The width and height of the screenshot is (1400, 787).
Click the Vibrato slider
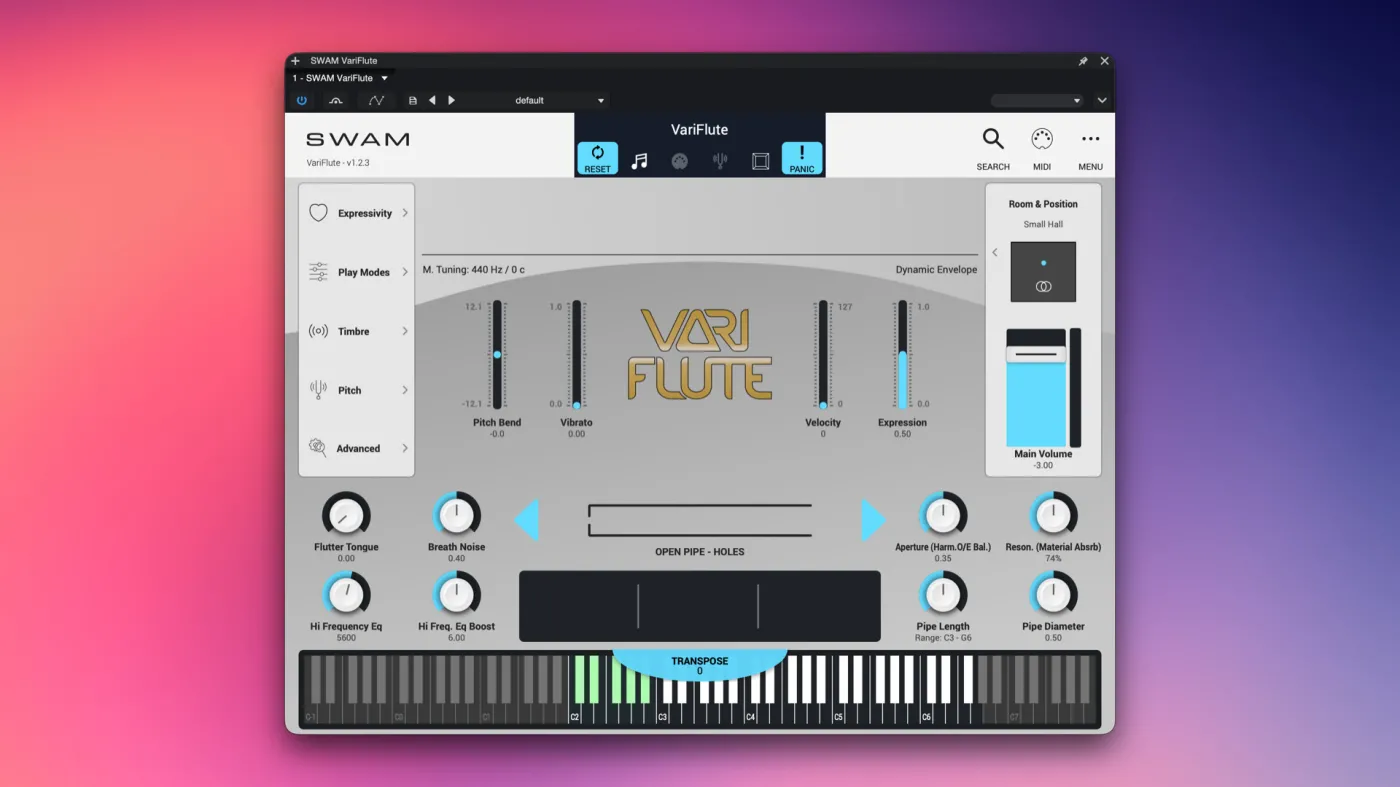click(576, 355)
